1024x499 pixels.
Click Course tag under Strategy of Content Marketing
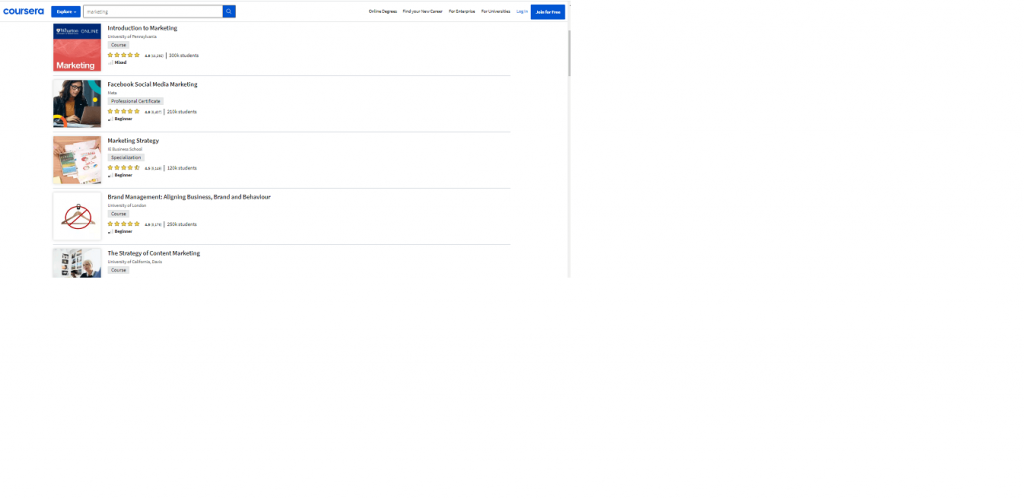click(x=118, y=270)
